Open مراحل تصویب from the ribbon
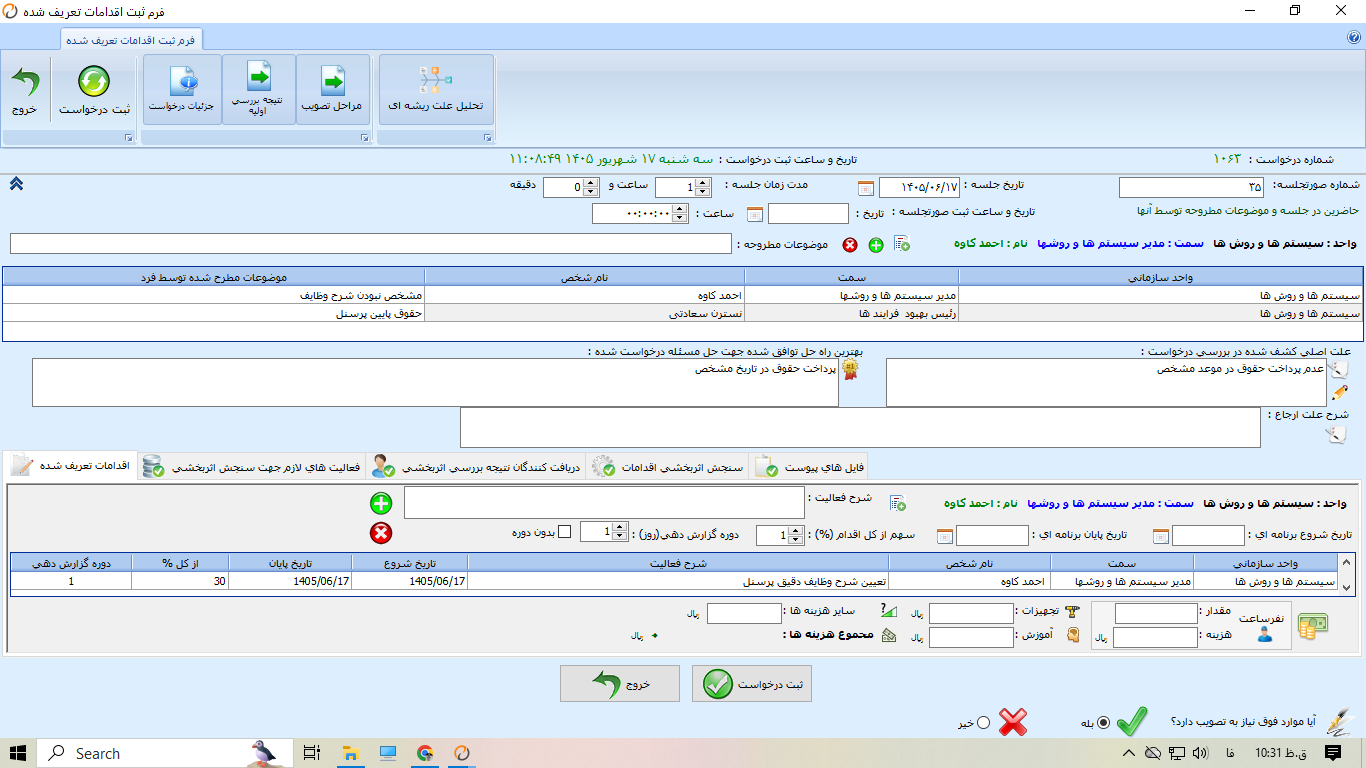This screenshot has height=768, width=1366. click(x=332, y=90)
